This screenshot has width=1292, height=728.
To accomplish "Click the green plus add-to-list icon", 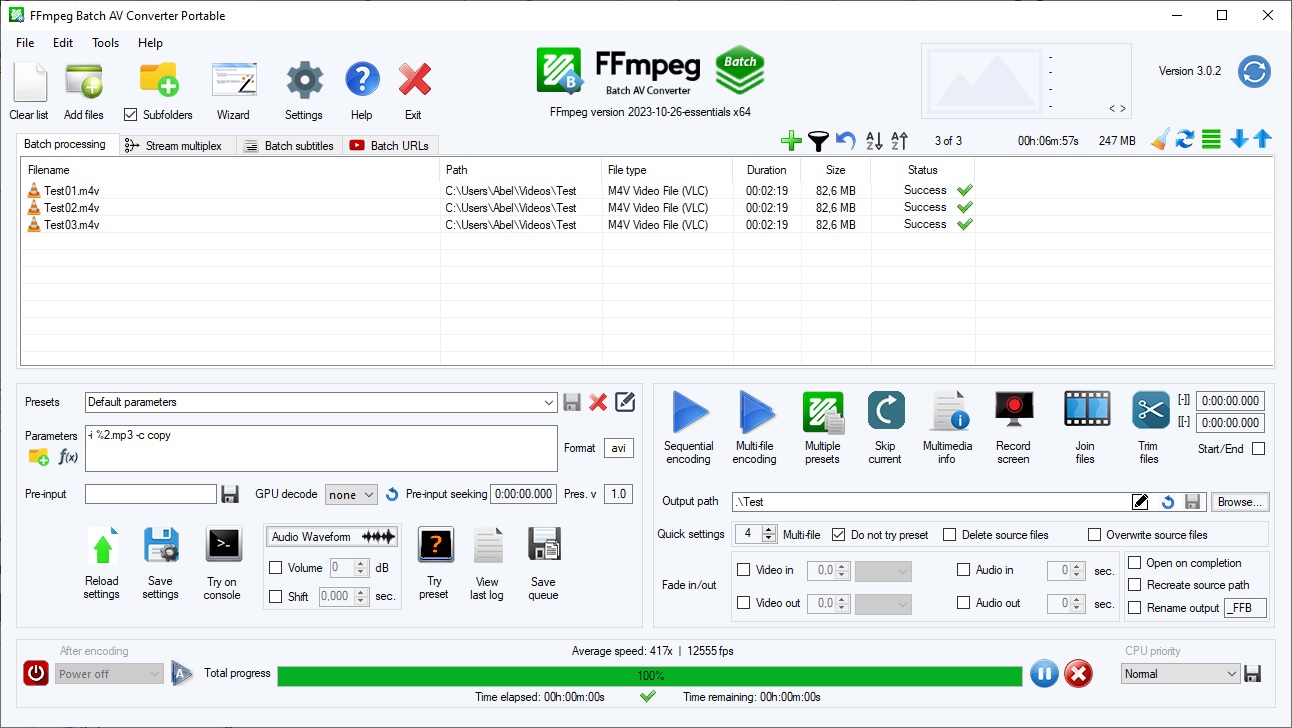I will coord(791,141).
